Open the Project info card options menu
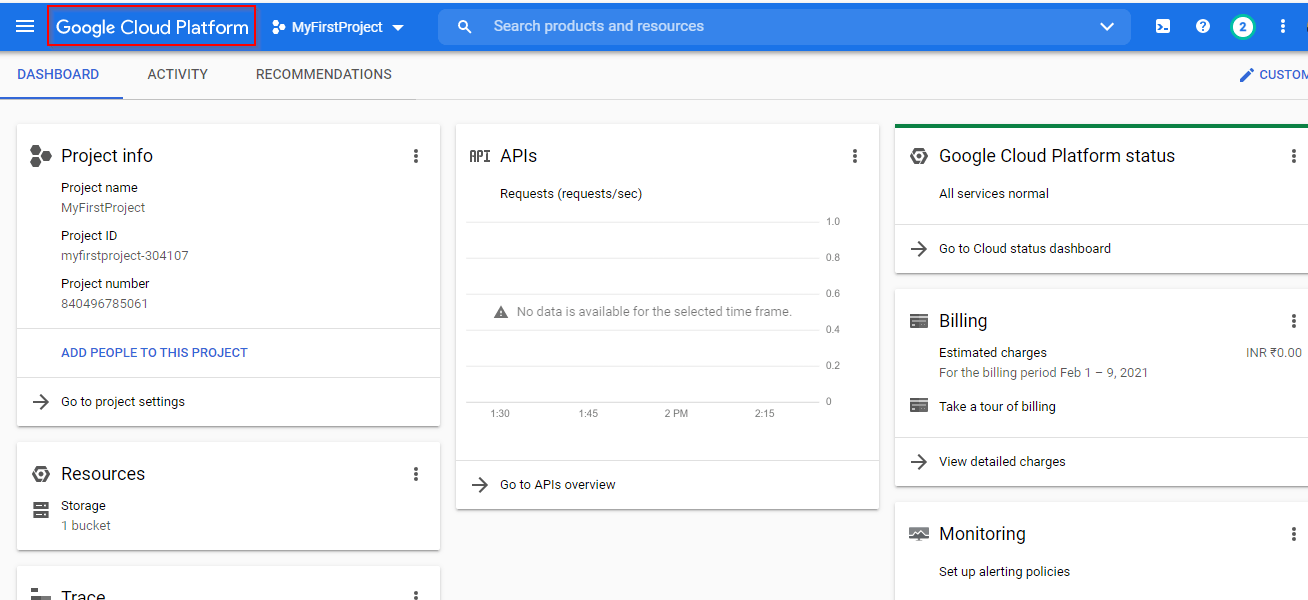The image size is (1308, 600). pos(416,156)
